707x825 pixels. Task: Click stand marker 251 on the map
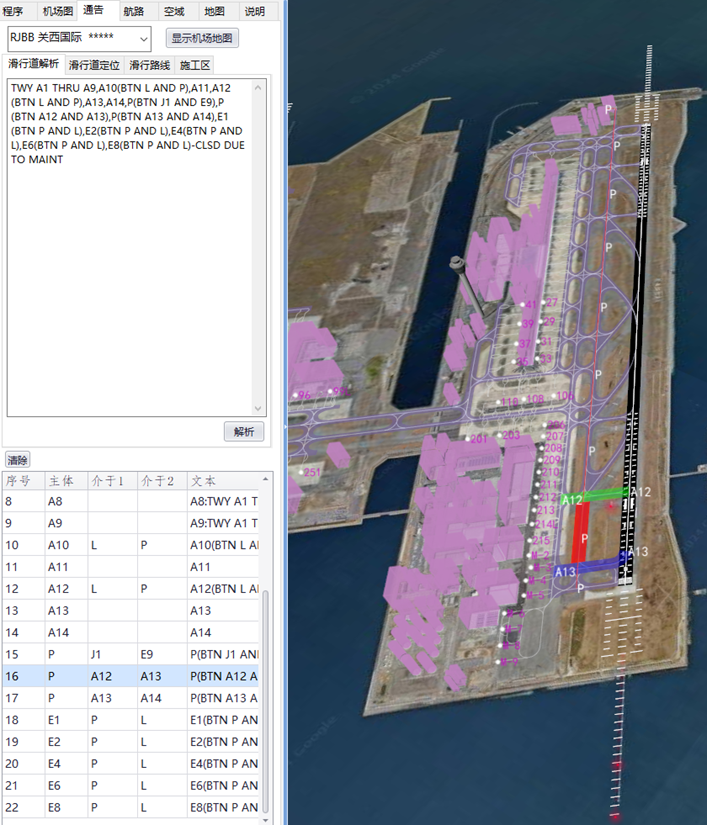pyautogui.click(x=313, y=472)
